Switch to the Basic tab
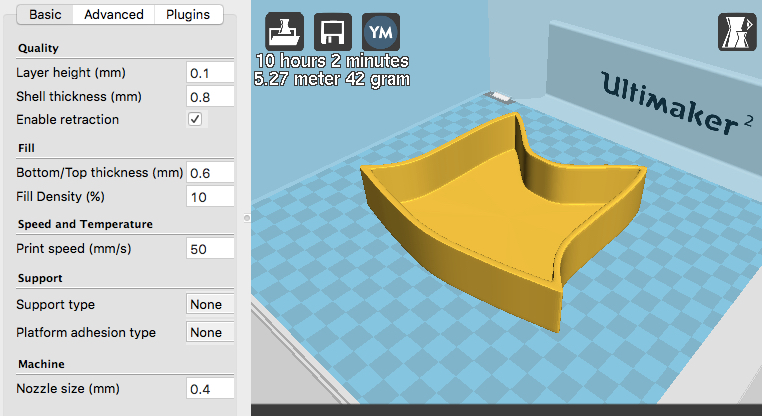Viewport: 762px width, 416px height. 45,15
